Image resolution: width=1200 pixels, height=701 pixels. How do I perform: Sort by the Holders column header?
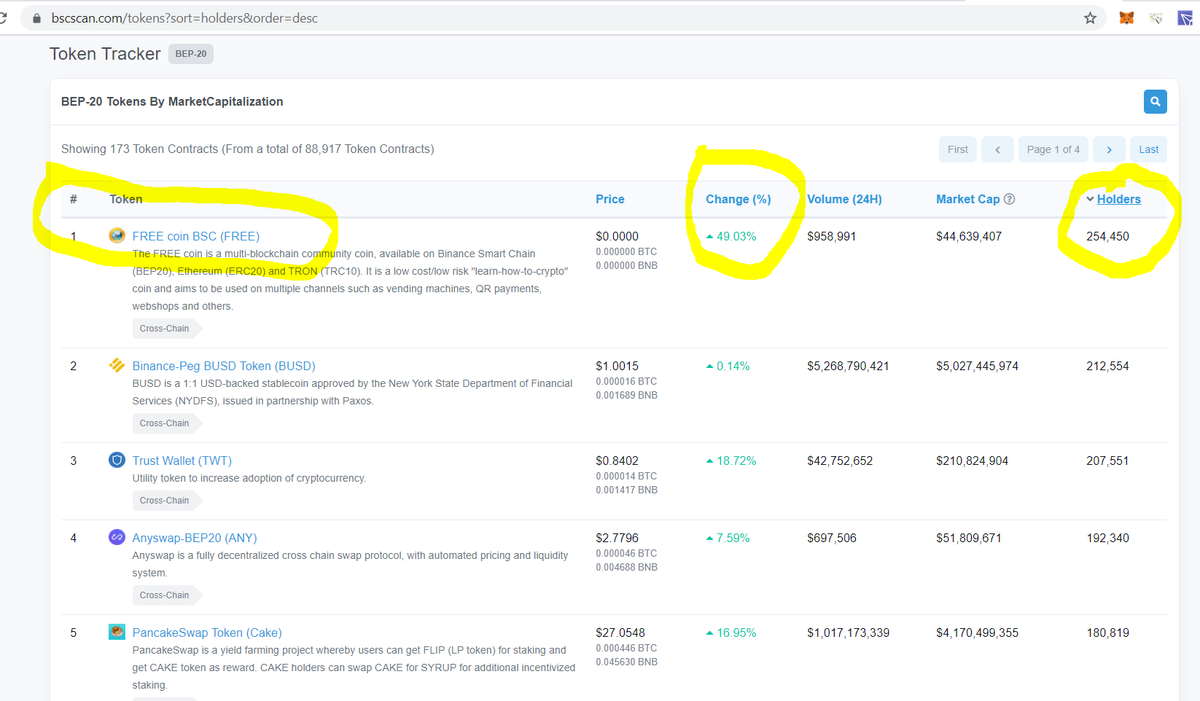1118,199
